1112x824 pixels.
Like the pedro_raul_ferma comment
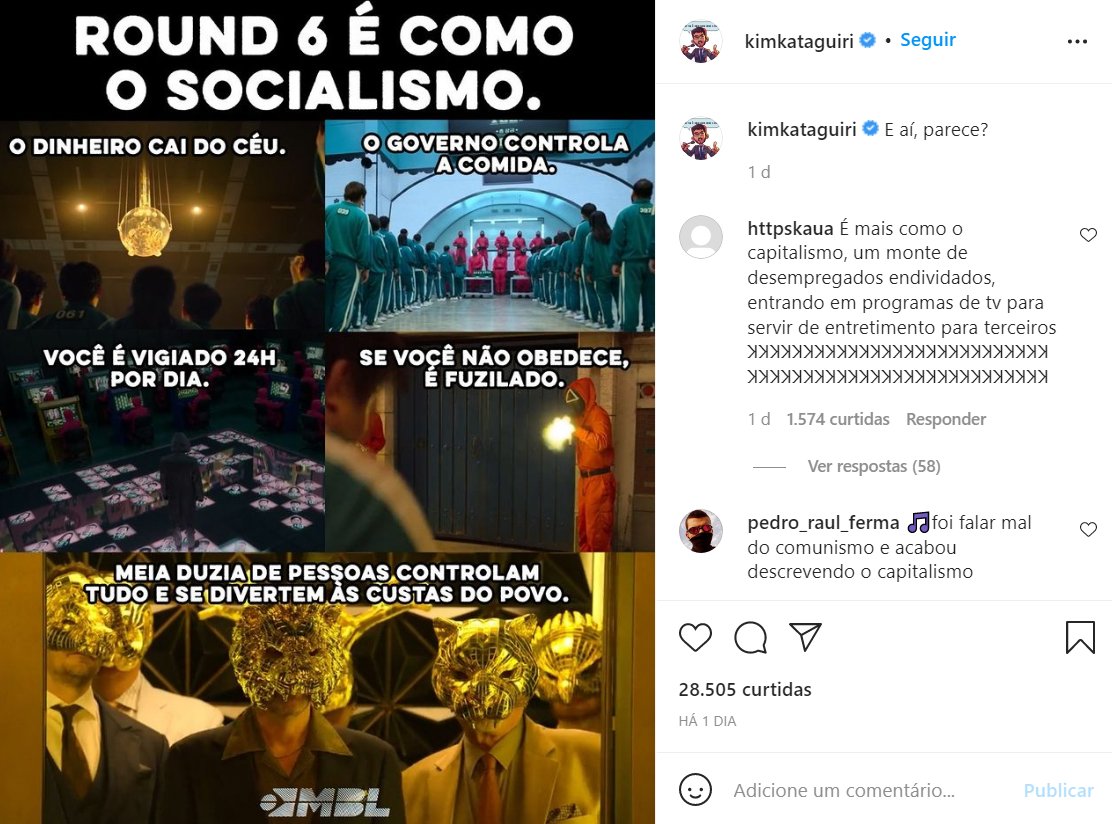click(1088, 529)
